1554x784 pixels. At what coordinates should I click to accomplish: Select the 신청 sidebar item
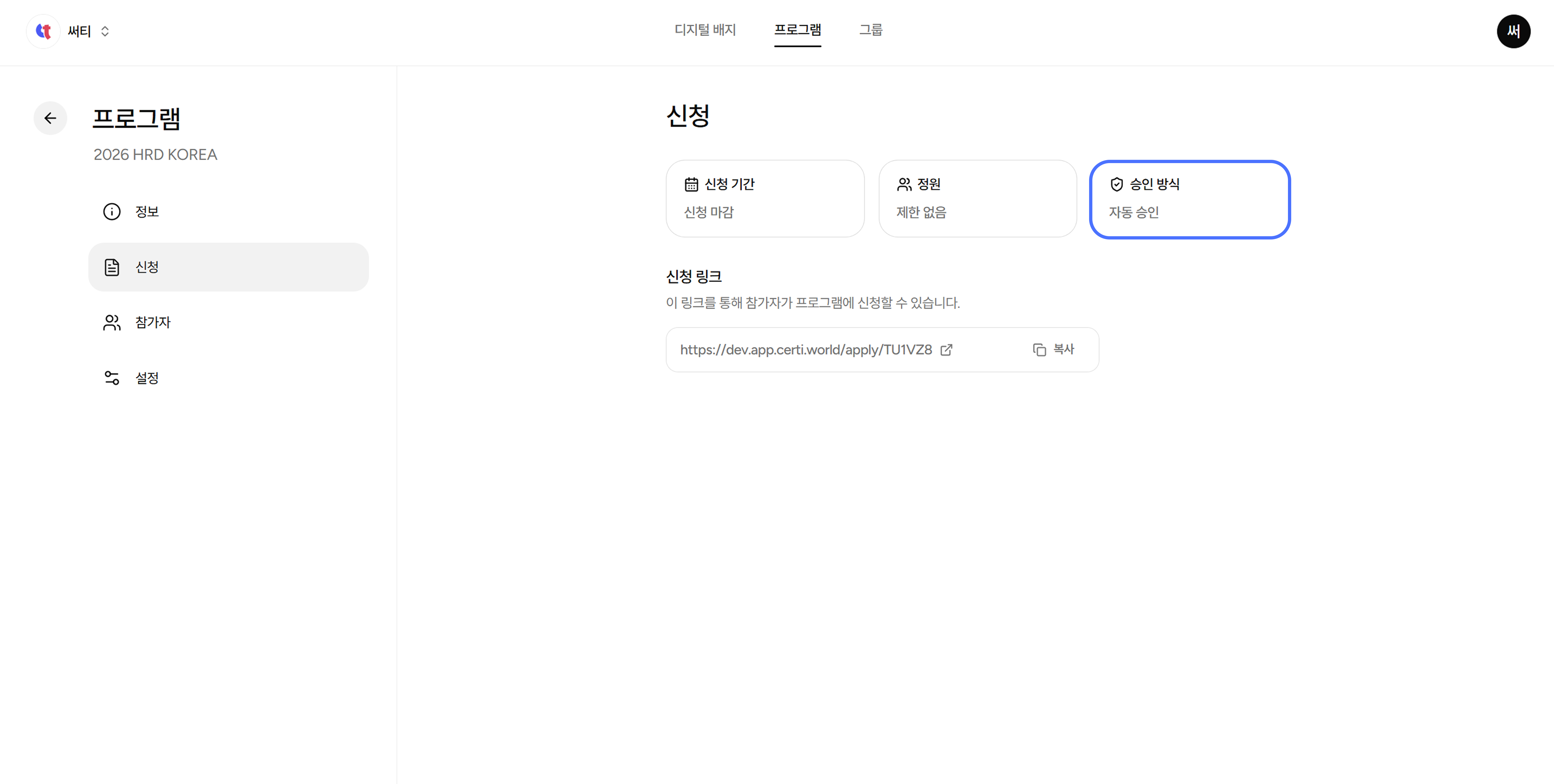pyautogui.click(x=229, y=267)
